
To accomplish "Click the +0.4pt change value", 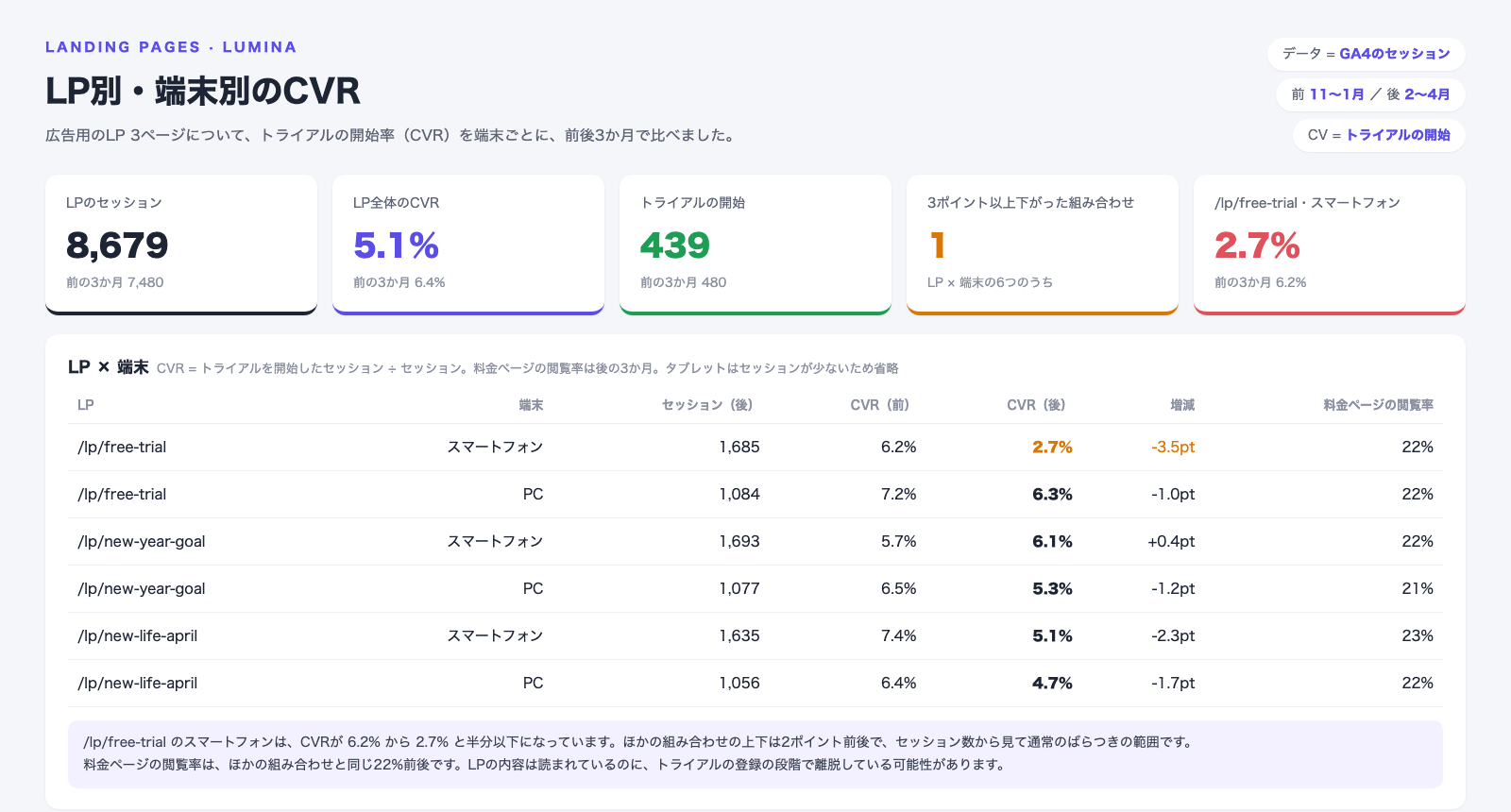I will (1171, 542).
